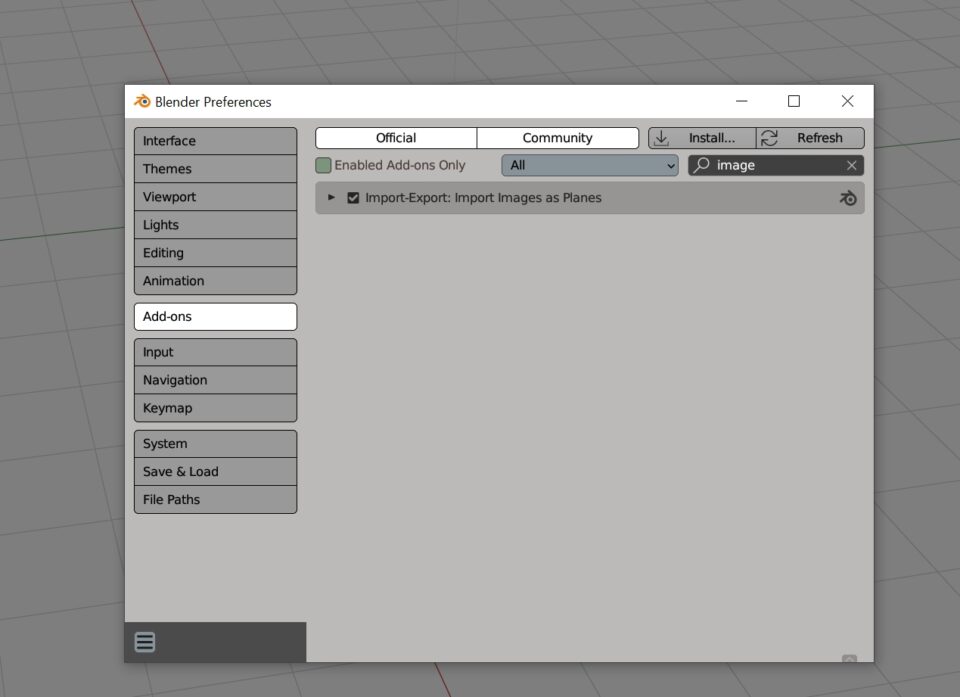Click the search field containing "image"
Viewport: 960px width, 697px height.
tap(775, 165)
